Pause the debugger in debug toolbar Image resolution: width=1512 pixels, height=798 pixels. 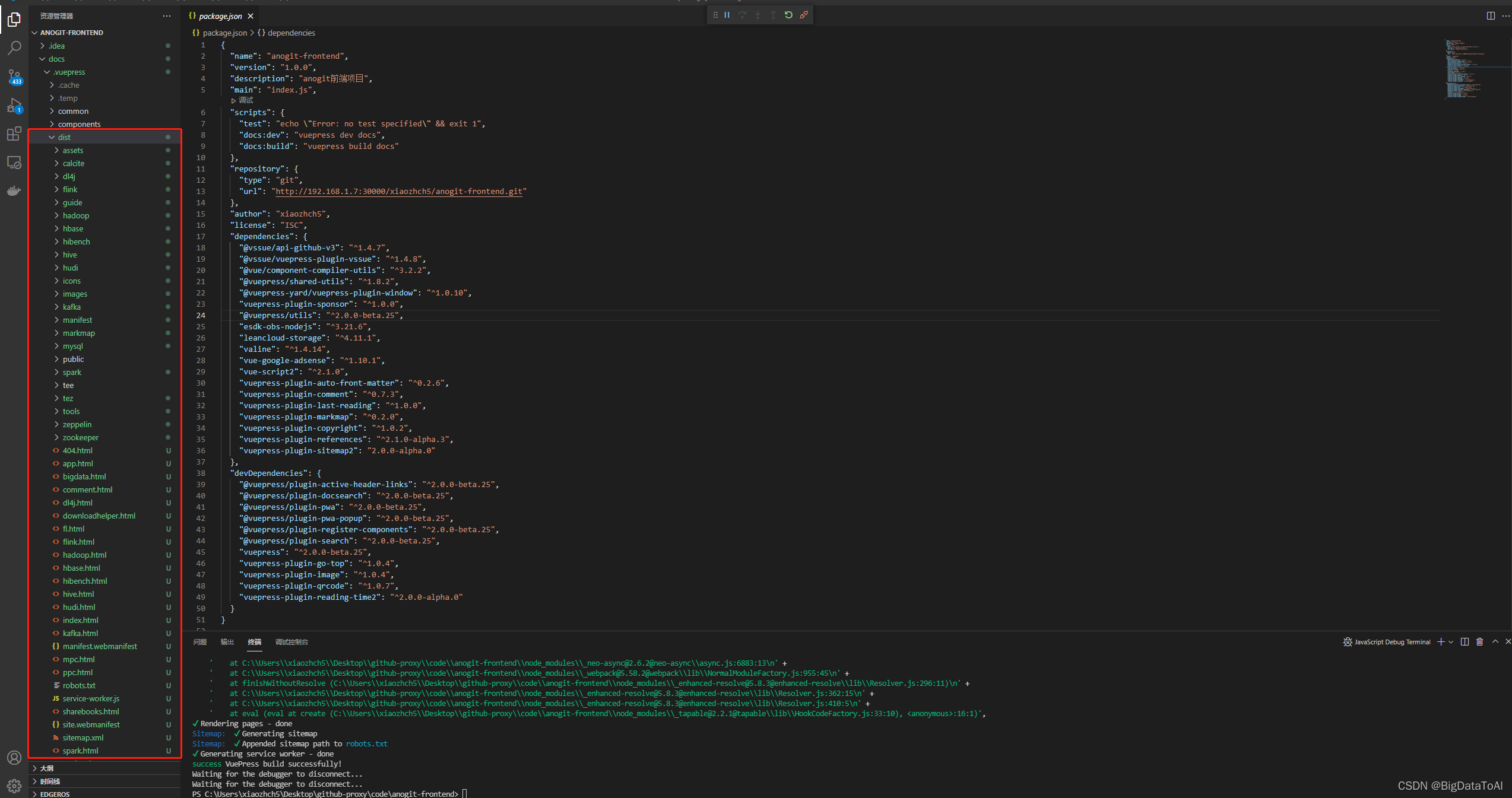[x=727, y=15]
